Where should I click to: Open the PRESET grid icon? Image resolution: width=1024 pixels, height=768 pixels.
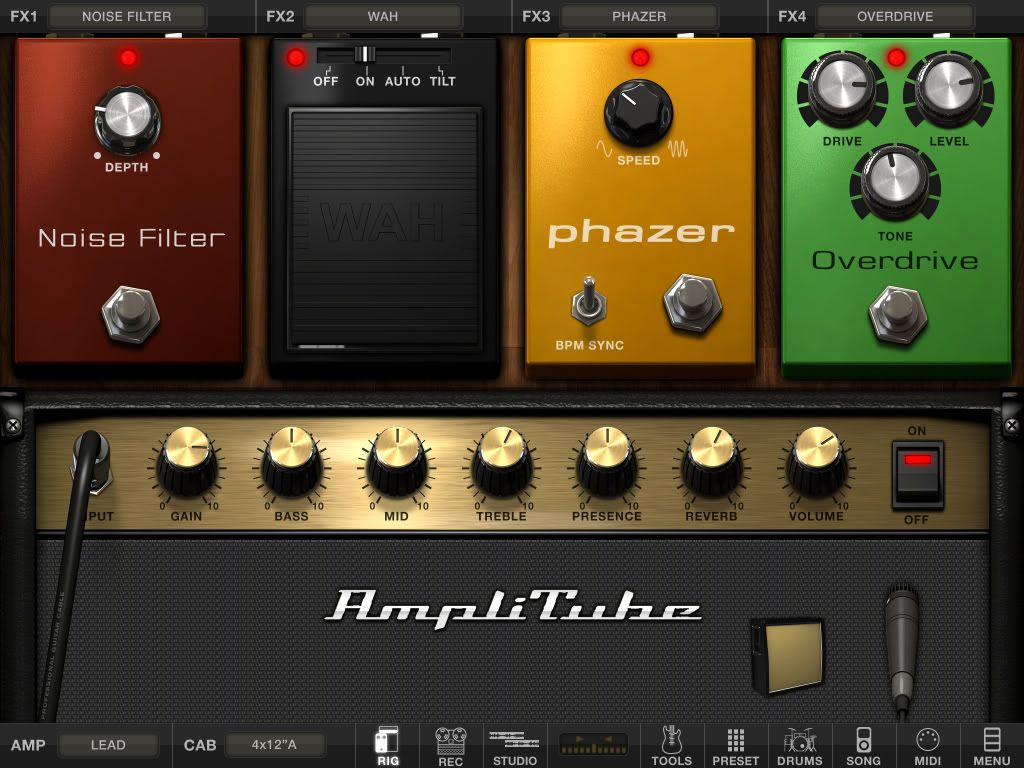736,746
